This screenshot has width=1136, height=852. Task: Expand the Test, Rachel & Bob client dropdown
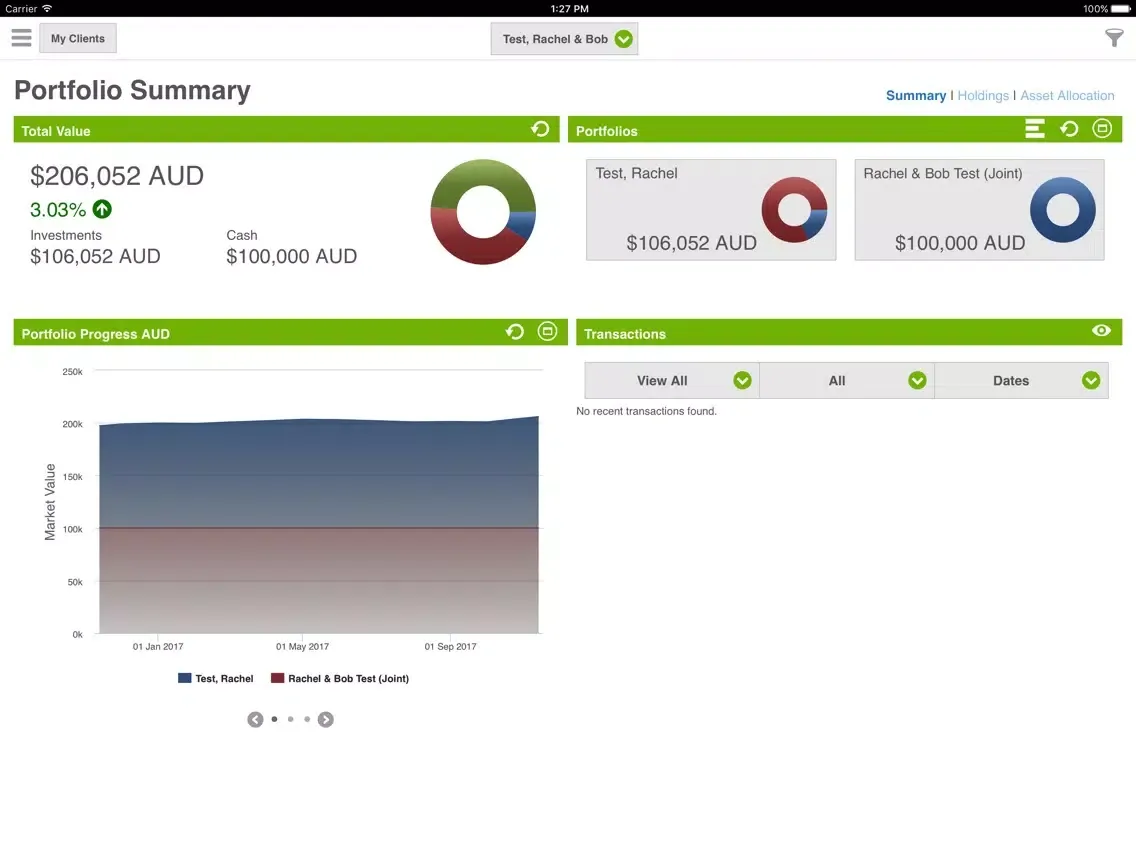pos(564,39)
